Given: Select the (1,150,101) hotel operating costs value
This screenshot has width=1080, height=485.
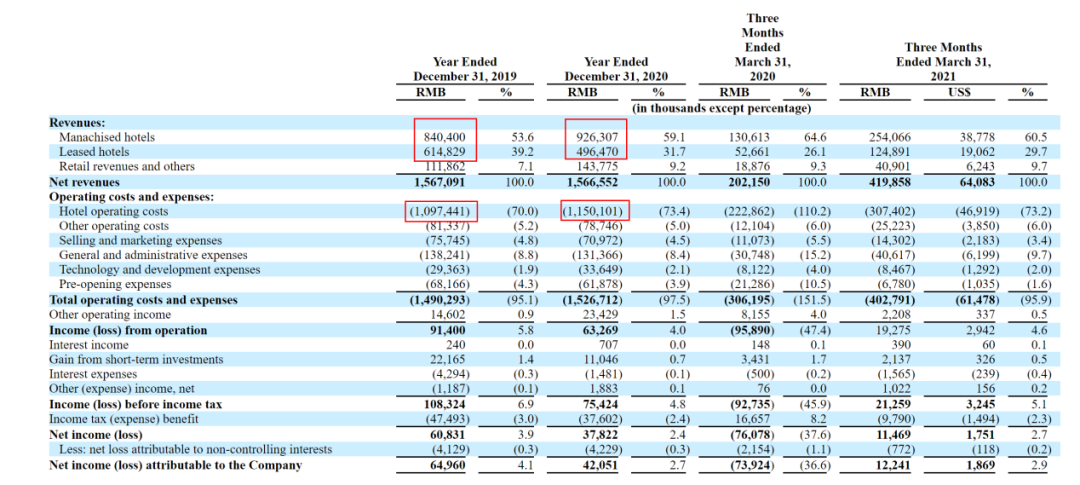Looking at the screenshot, I should pos(594,212).
